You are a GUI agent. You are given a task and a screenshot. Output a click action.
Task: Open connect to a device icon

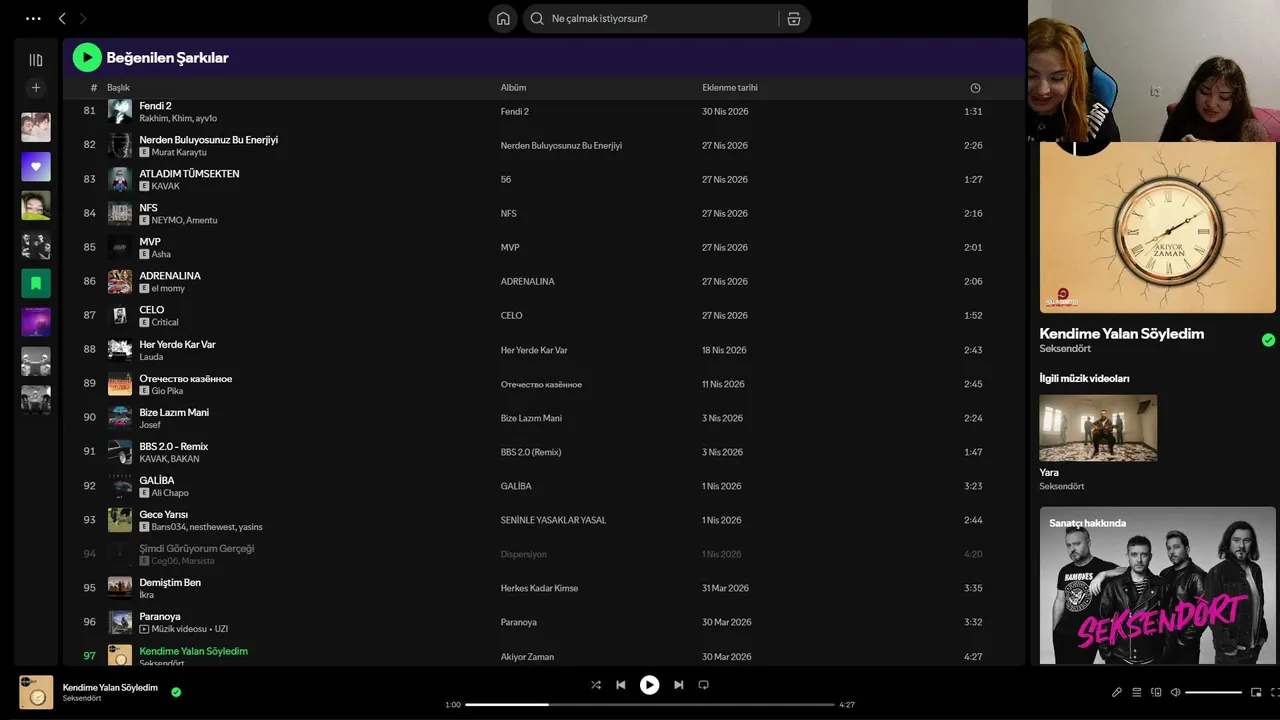point(1156,692)
